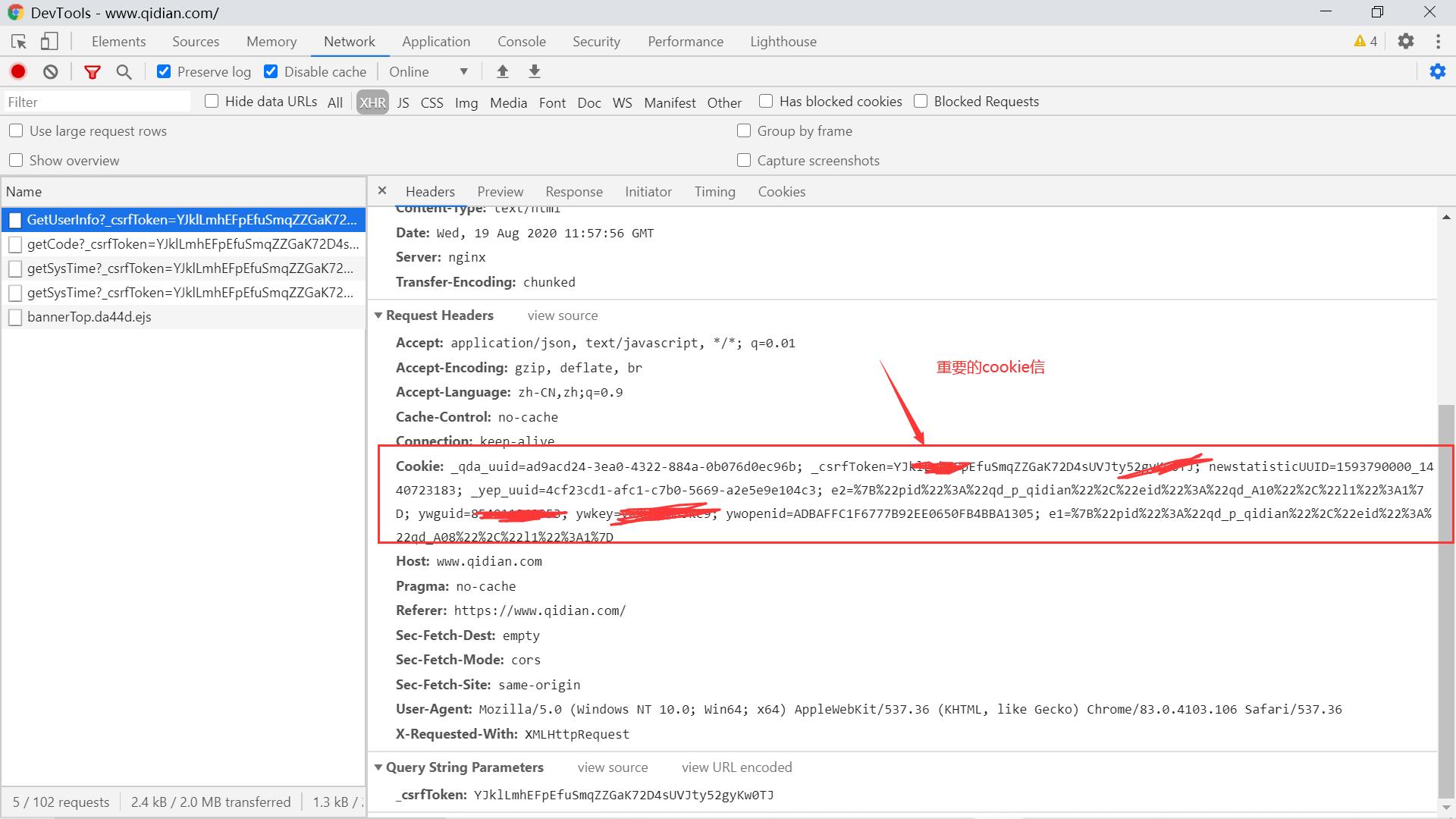This screenshot has width=1456, height=819.
Task: View source of Request Headers
Action: pos(562,315)
